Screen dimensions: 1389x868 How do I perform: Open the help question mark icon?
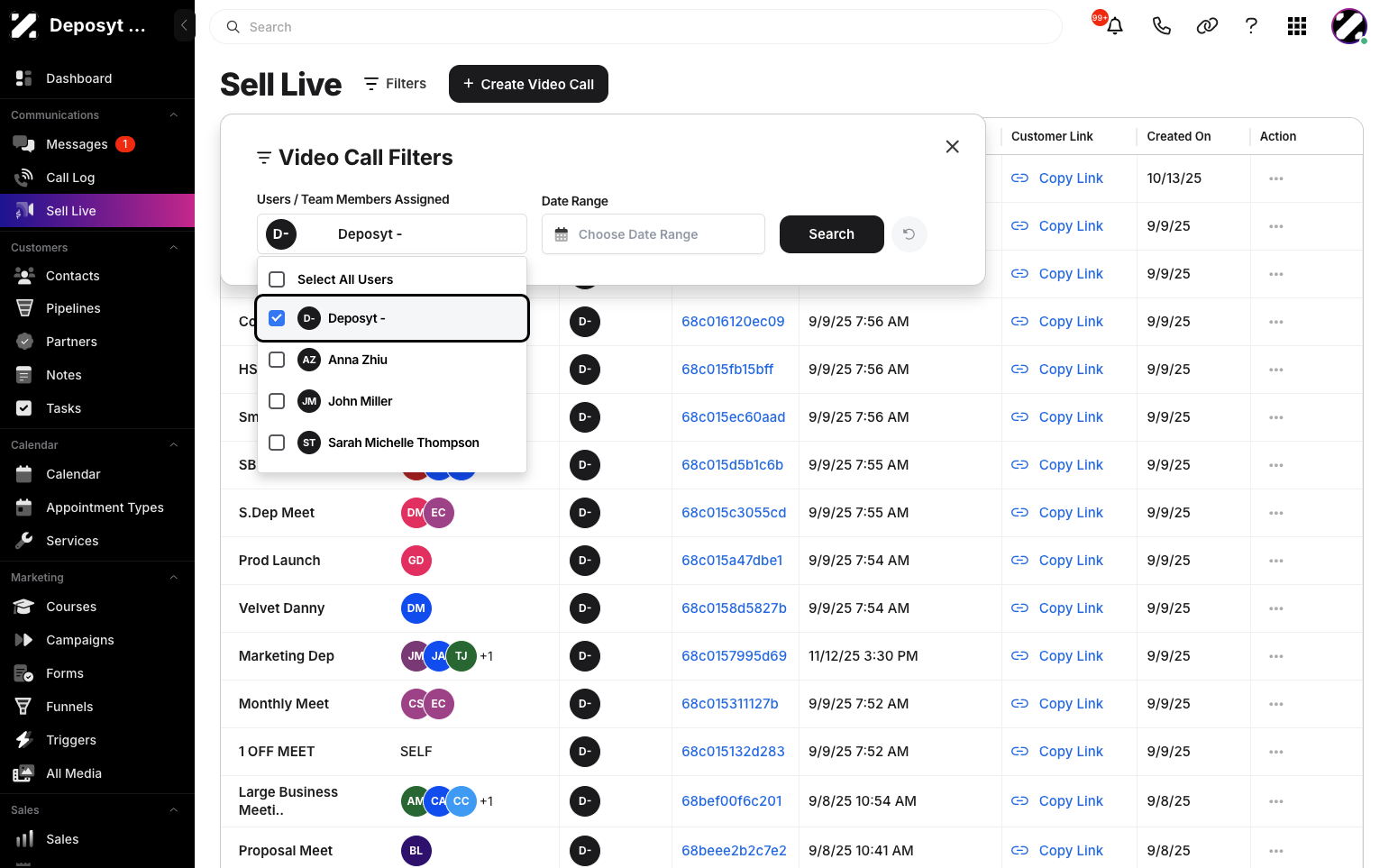(1251, 26)
